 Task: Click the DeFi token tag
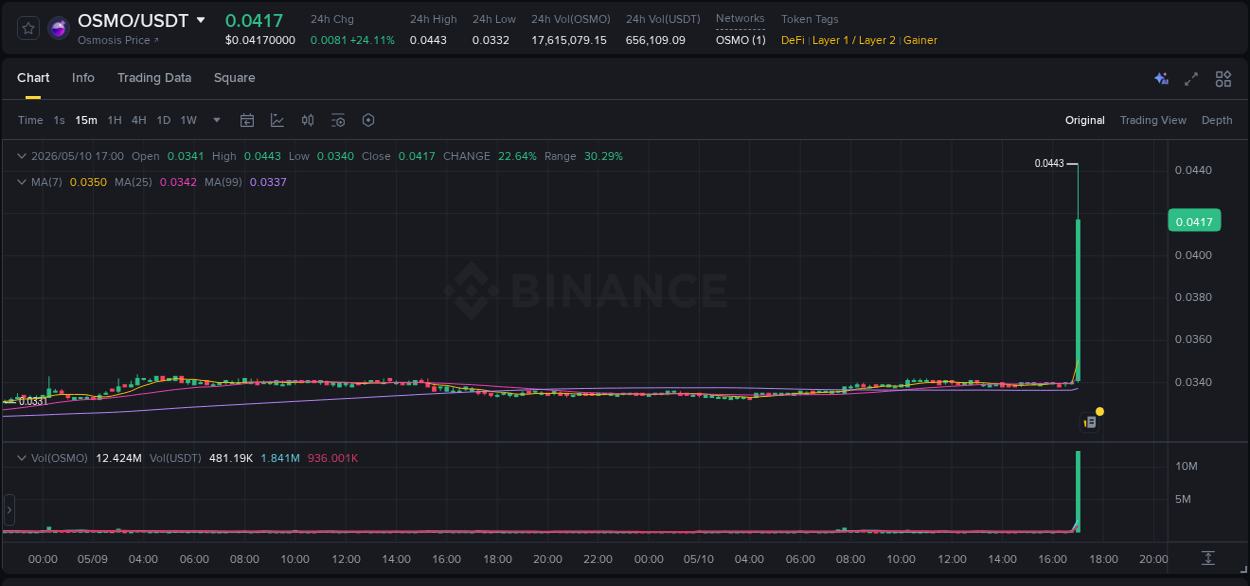tap(792, 40)
